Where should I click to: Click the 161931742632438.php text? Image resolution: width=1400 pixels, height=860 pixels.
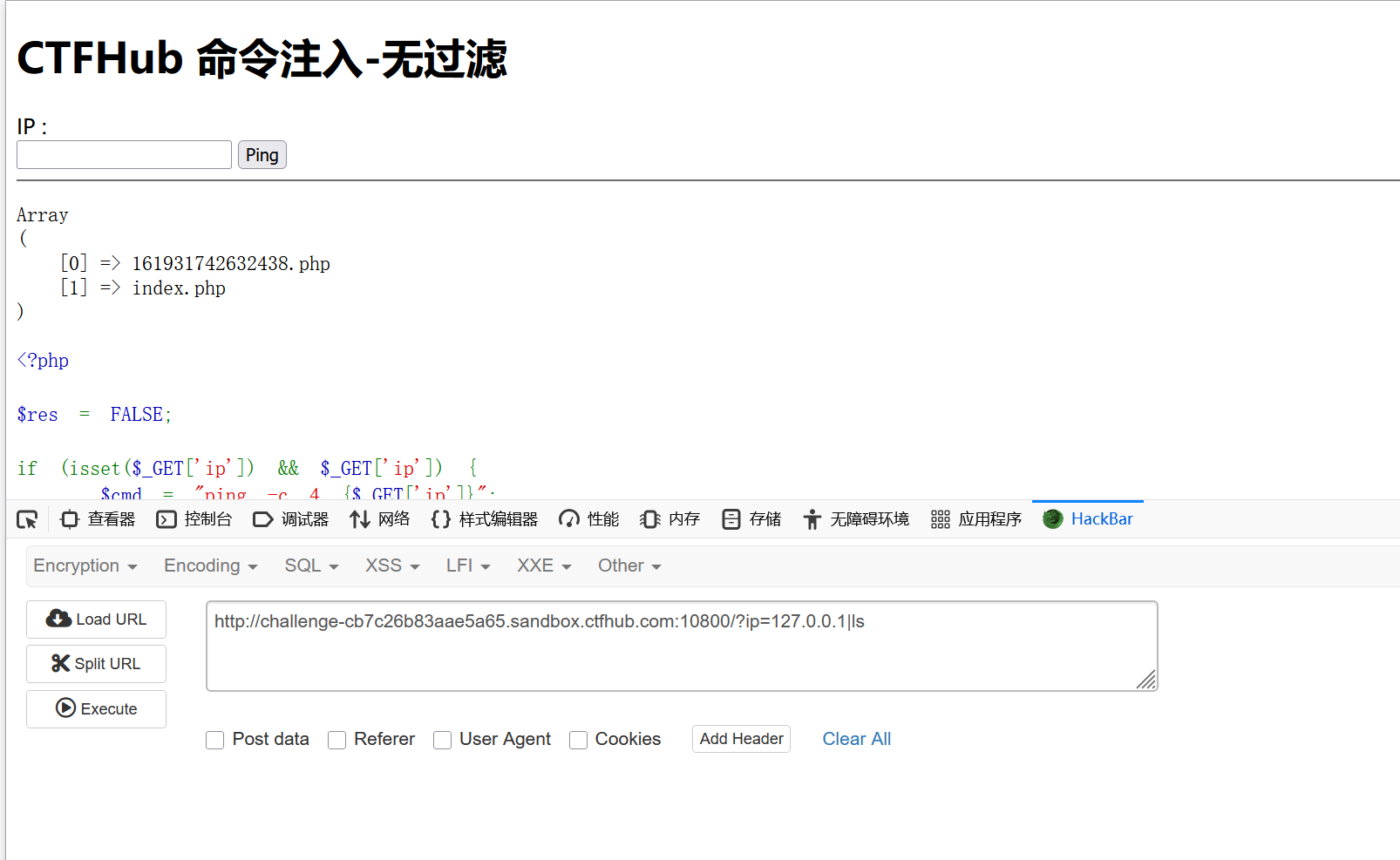coord(231,264)
